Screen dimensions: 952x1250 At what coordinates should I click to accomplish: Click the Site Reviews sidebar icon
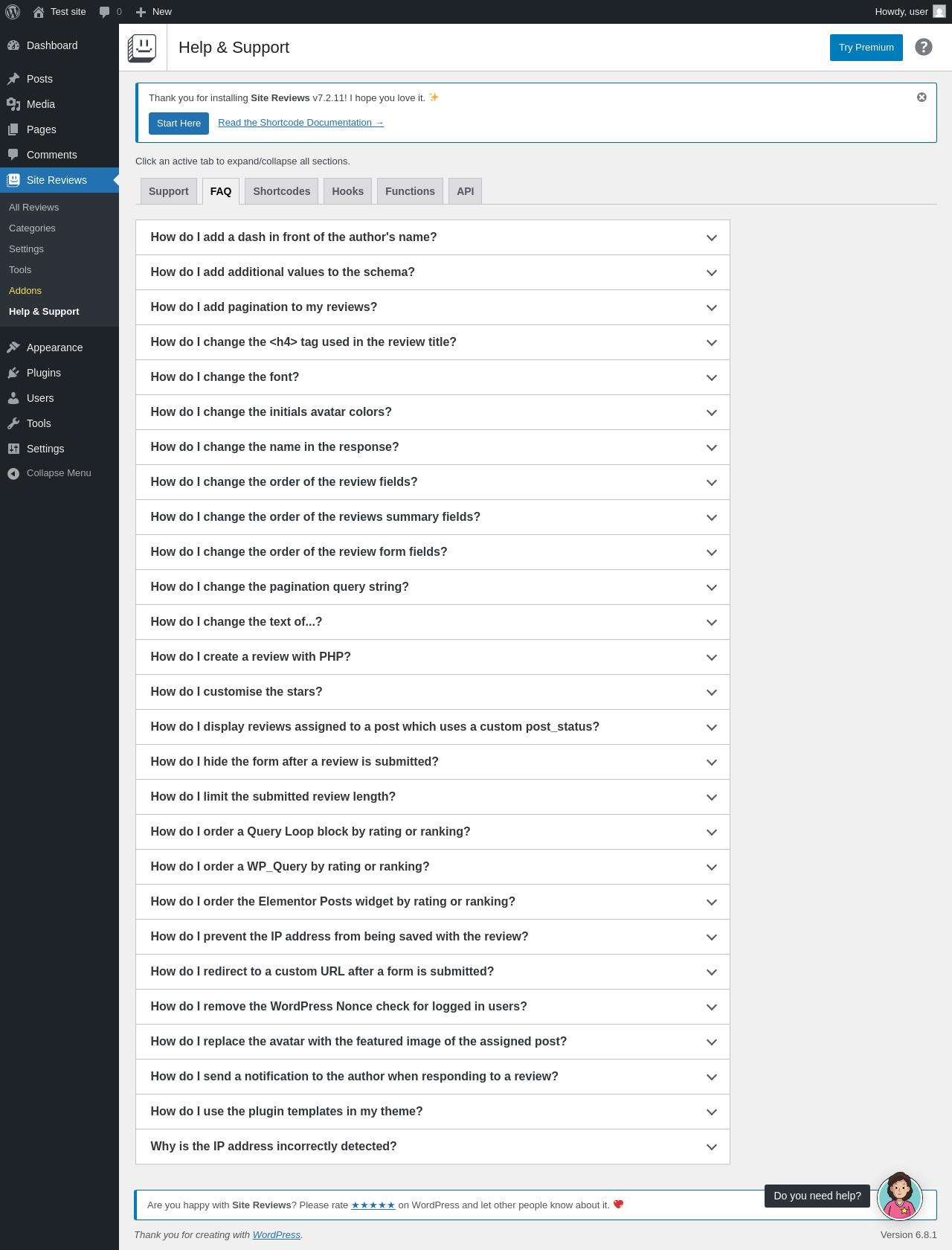13,180
